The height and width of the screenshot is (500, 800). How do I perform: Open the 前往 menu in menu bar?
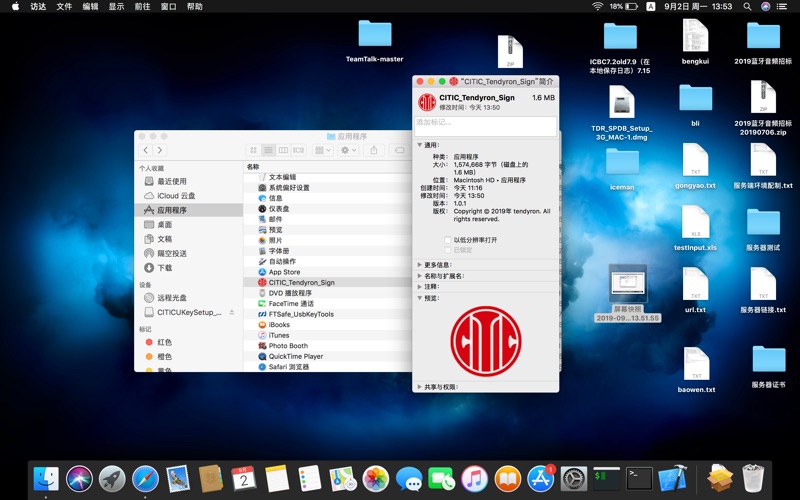(x=142, y=6)
